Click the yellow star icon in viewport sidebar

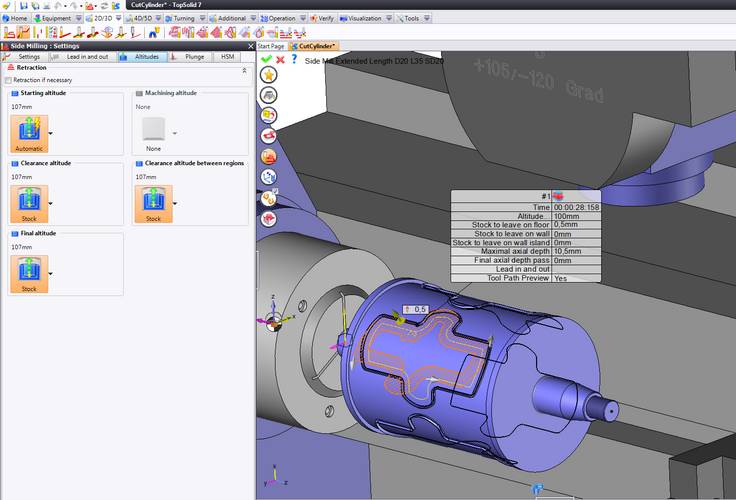(269, 75)
